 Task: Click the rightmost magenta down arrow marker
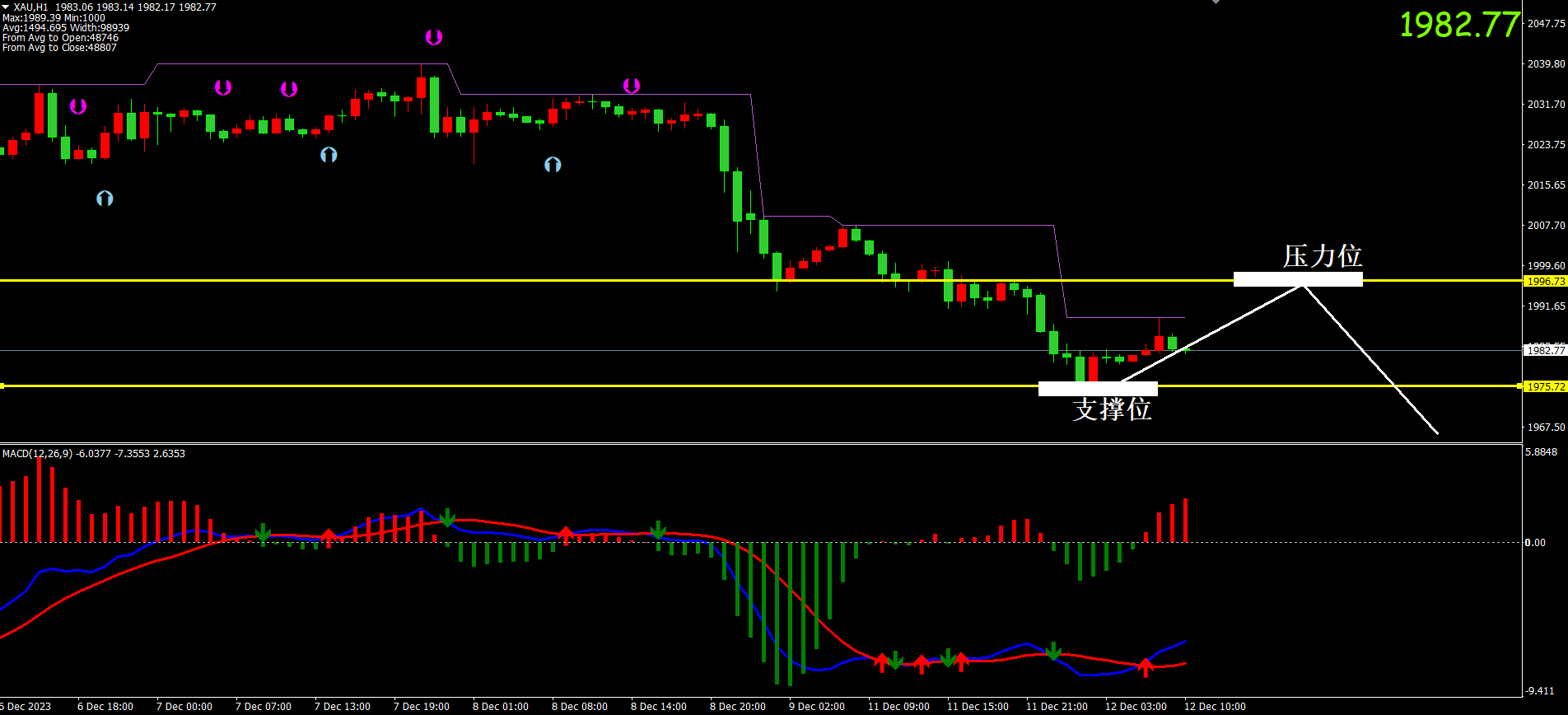tap(631, 86)
